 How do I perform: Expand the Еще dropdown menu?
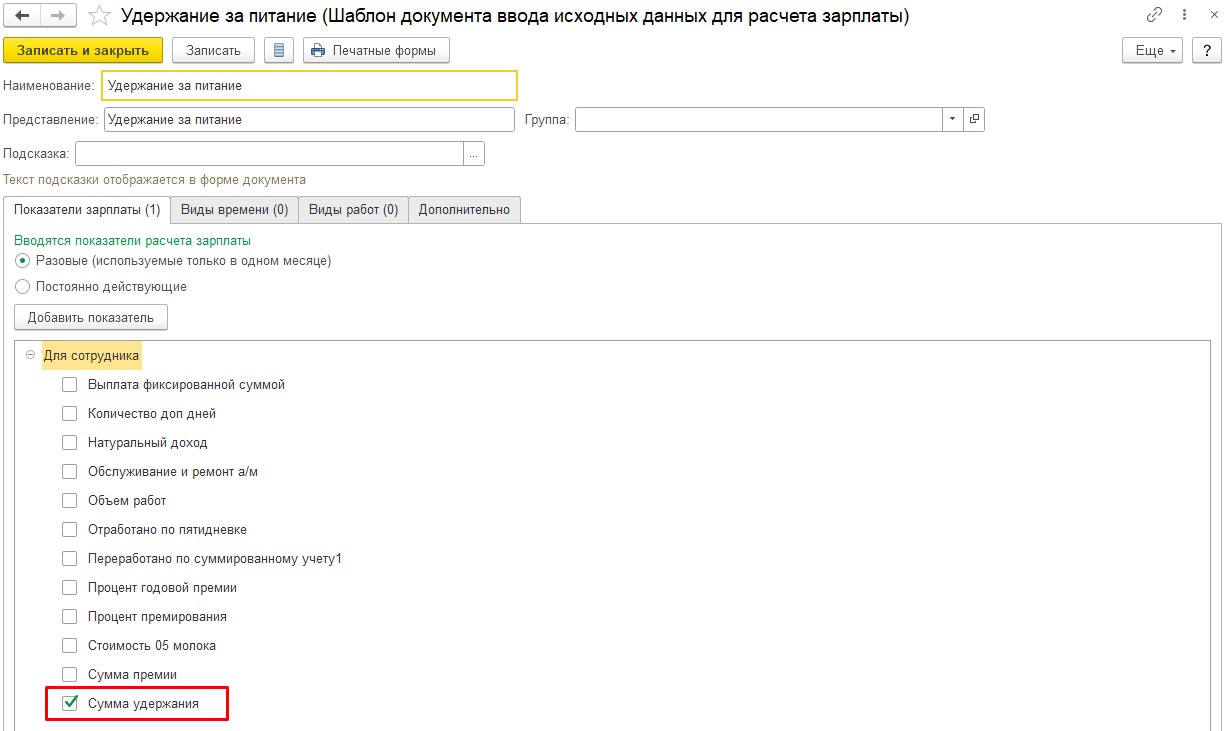coord(1153,51)
